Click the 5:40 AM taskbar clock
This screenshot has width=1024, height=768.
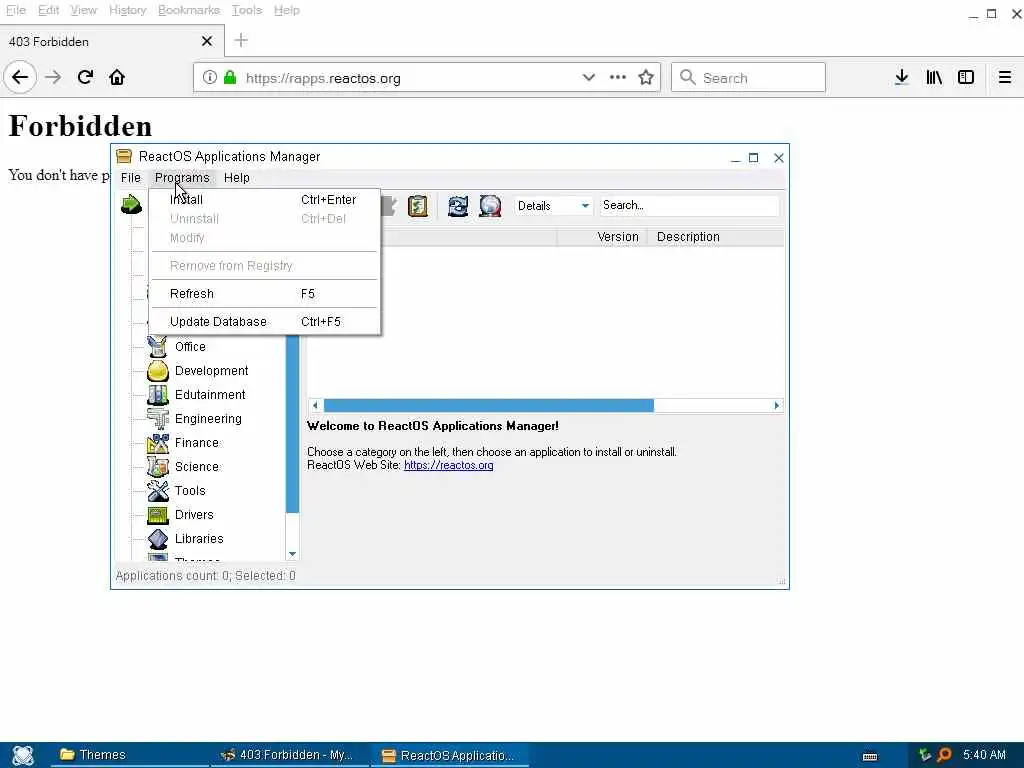(x=984, y=755)
